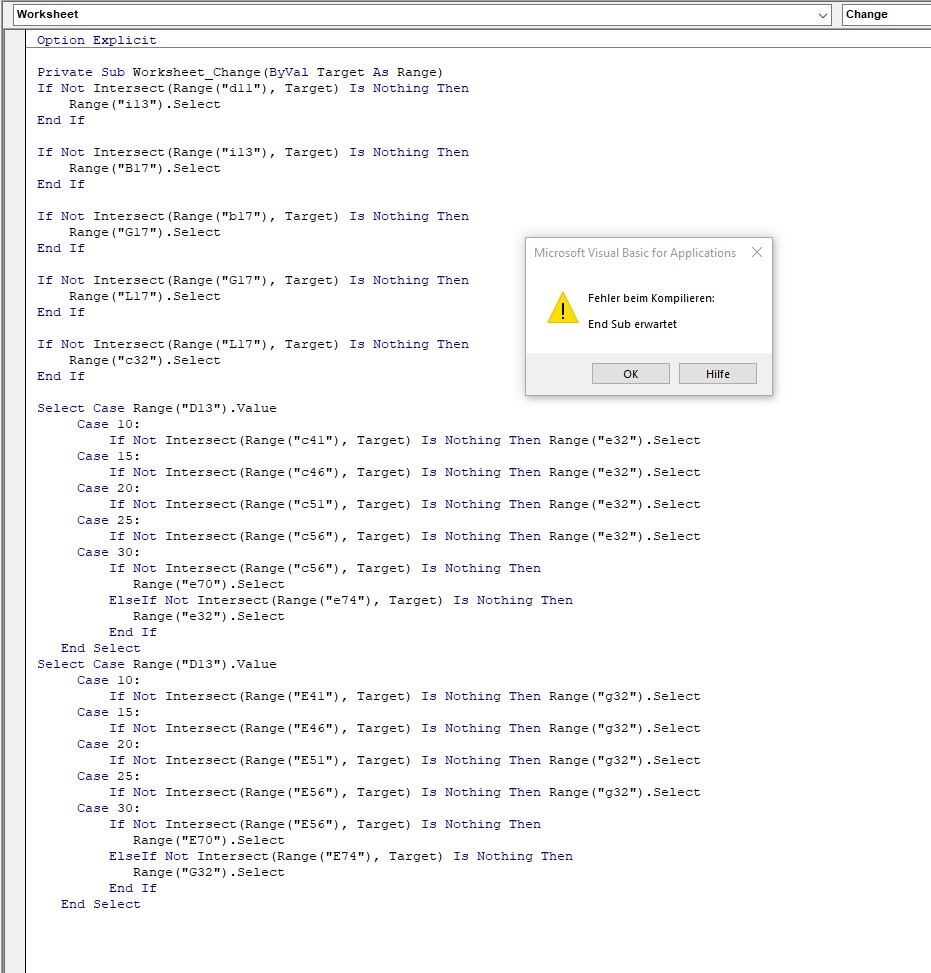The height and width of the screenshot is (973, 931).
Task: Click the If line checking Range("E51")
Action: pos(405,760)
